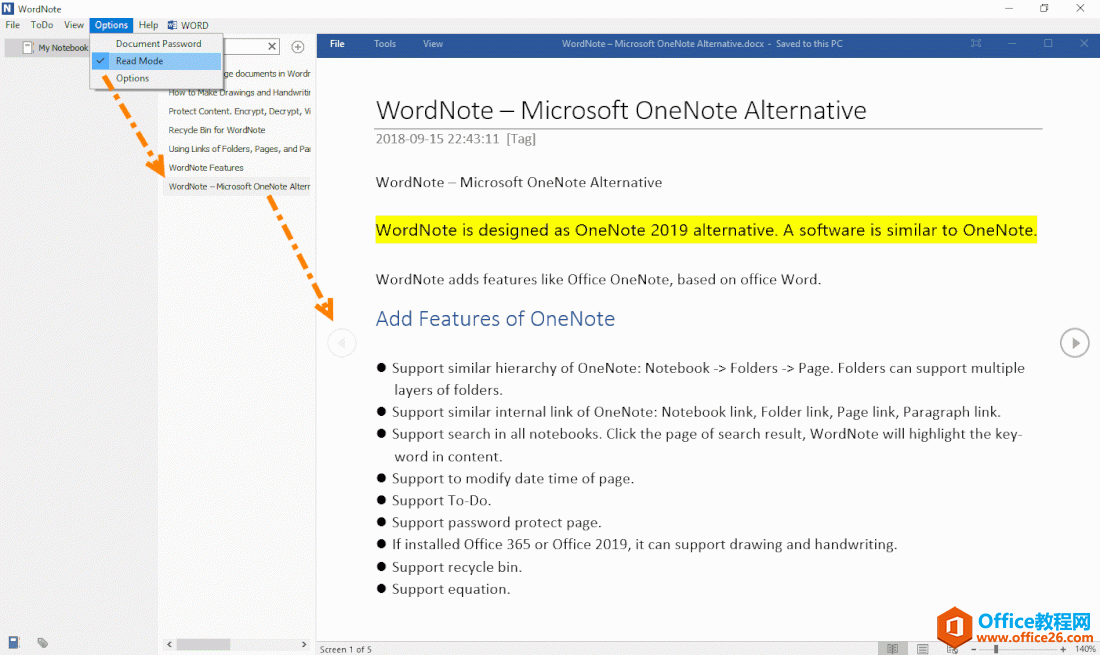Switch to Read Mode view in status bar
The image size is (1100, 655).
[892, 649]
